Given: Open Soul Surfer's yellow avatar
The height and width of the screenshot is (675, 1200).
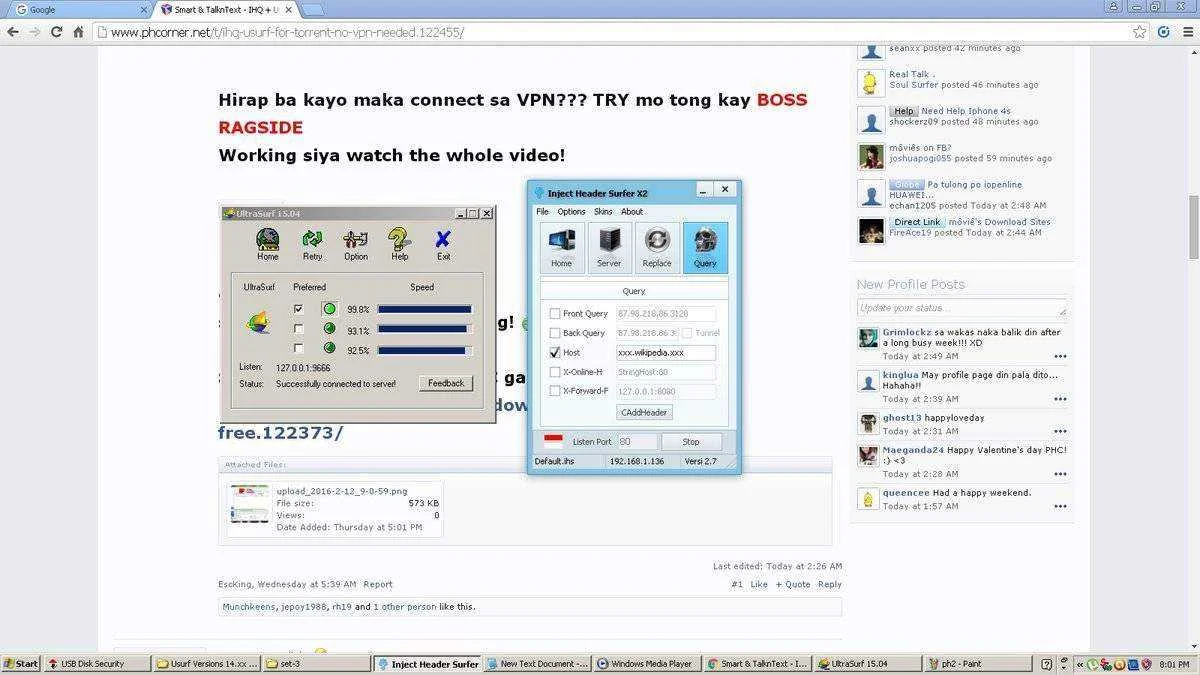Looking at the screenshot, I should click(871, 82).
